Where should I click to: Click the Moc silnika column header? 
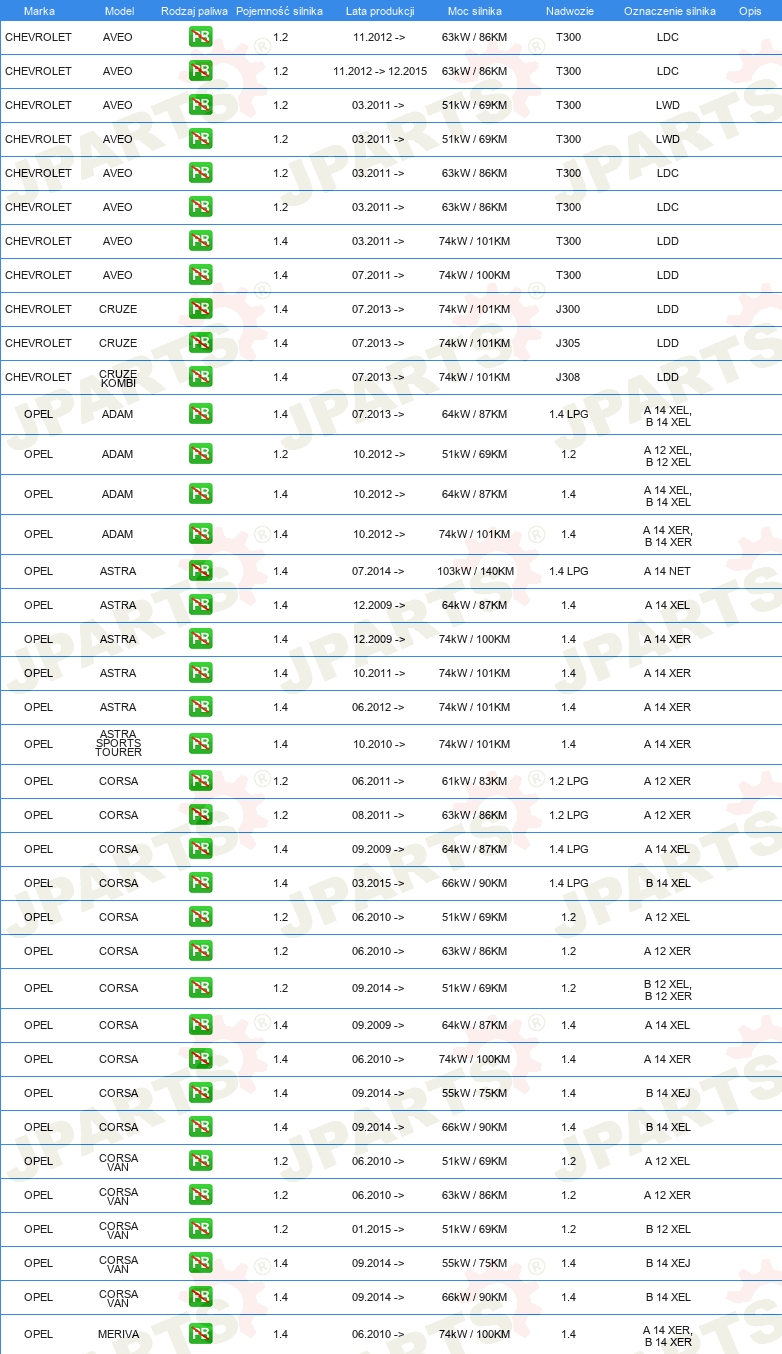475,10
